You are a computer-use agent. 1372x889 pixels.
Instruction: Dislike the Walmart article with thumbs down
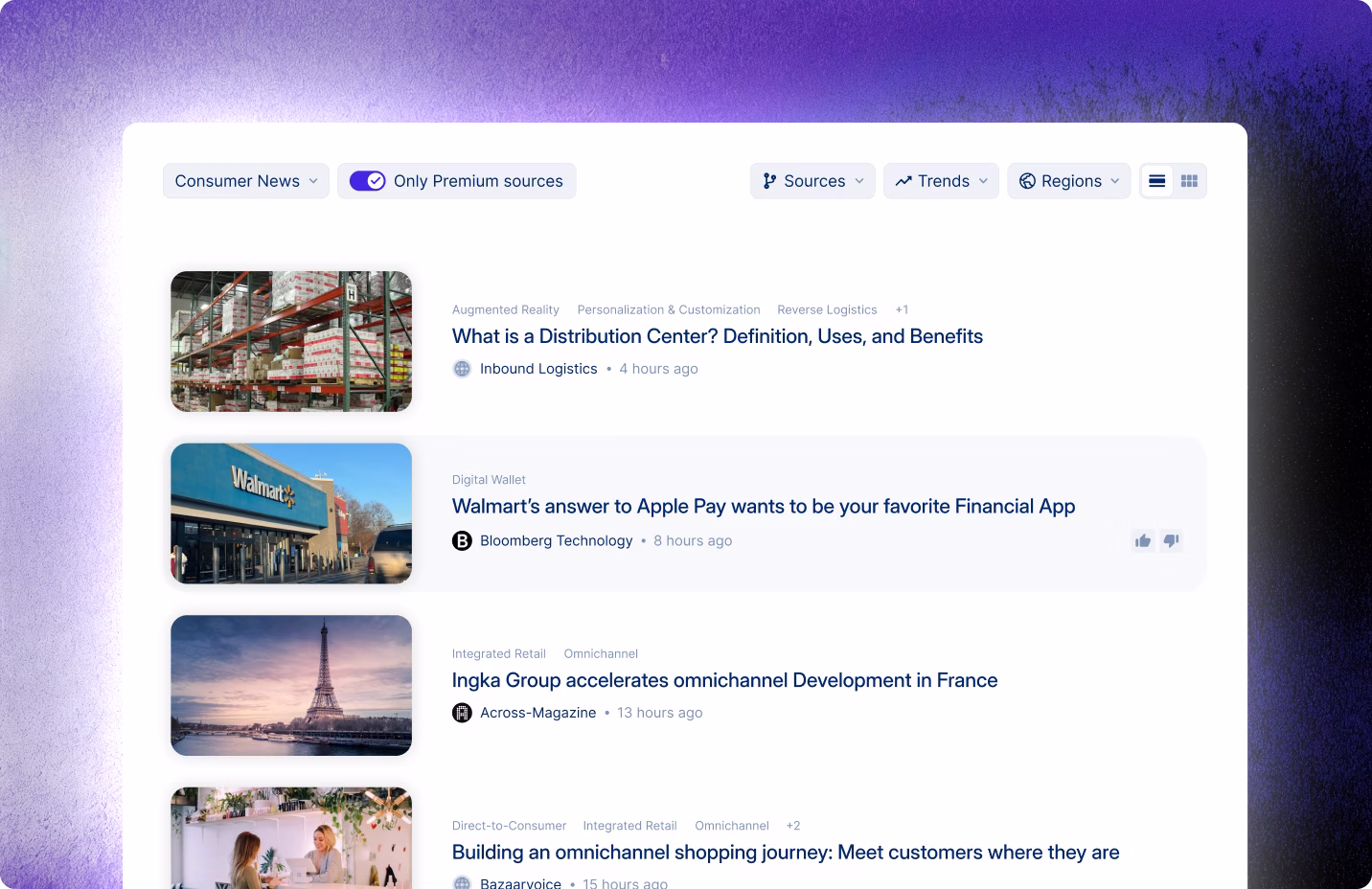(1171, 541)
